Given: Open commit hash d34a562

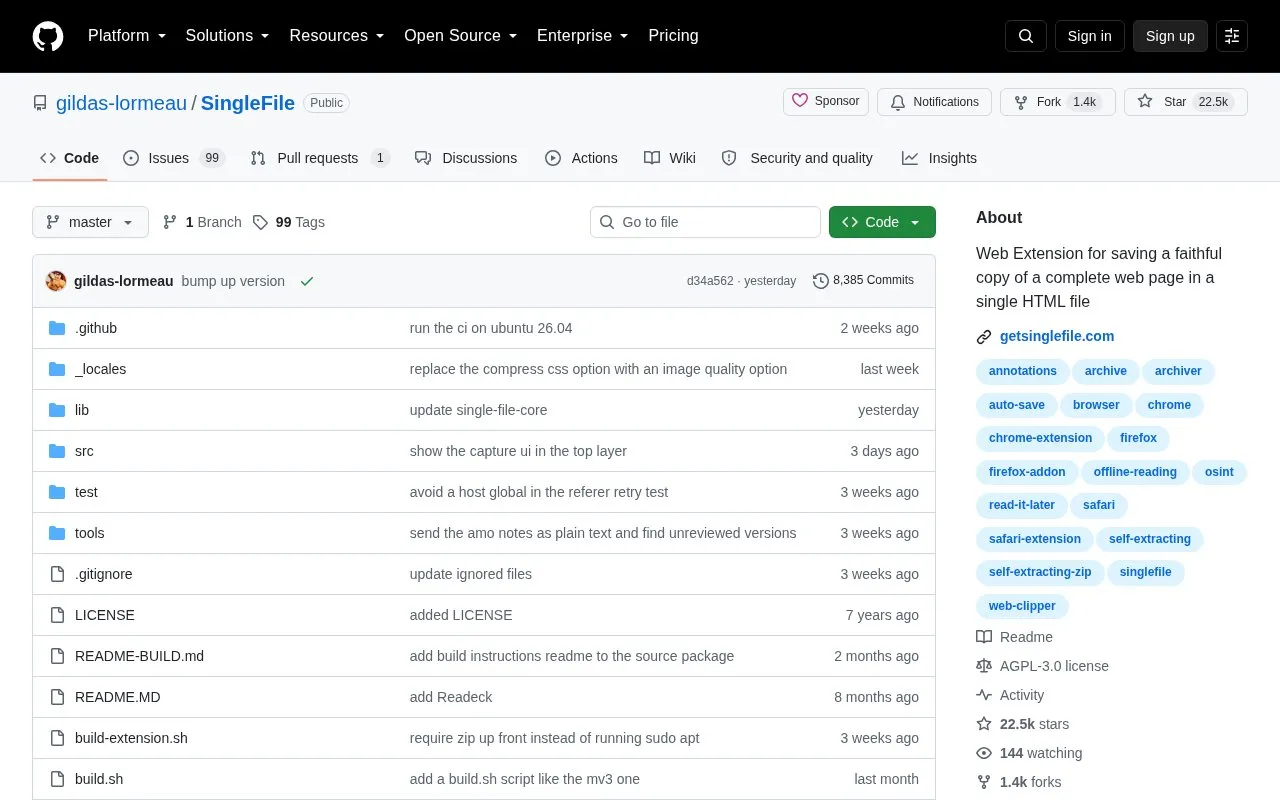Looking at the screenshot, I should point(710,281).
